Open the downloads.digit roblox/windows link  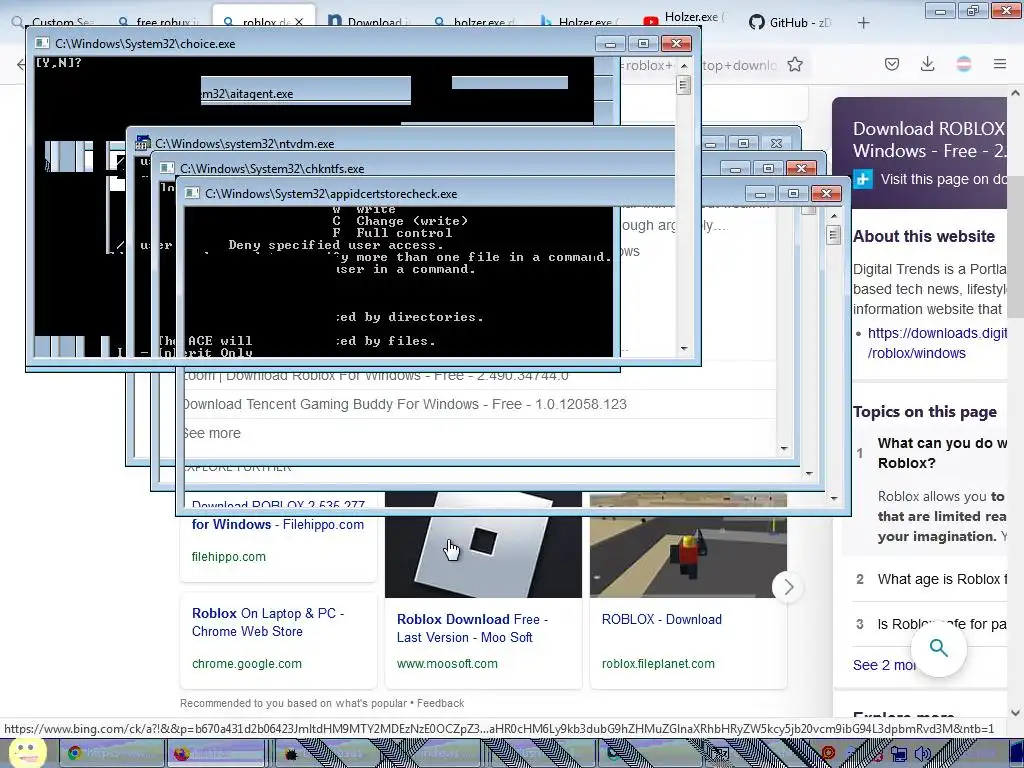point(936,343)
